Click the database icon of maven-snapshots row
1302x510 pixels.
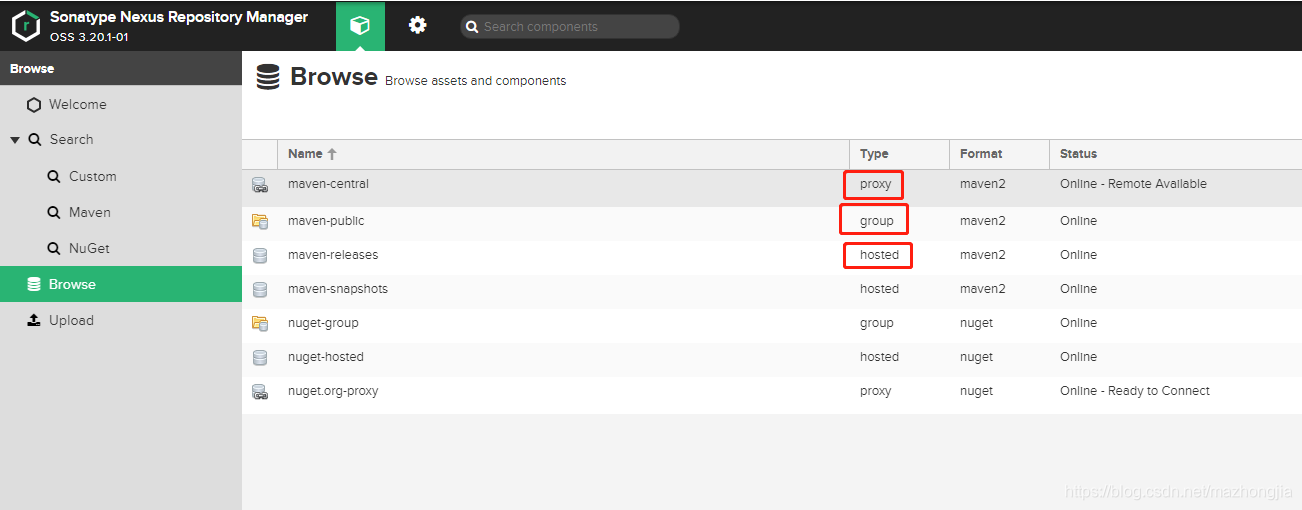[x=260, y=289]
